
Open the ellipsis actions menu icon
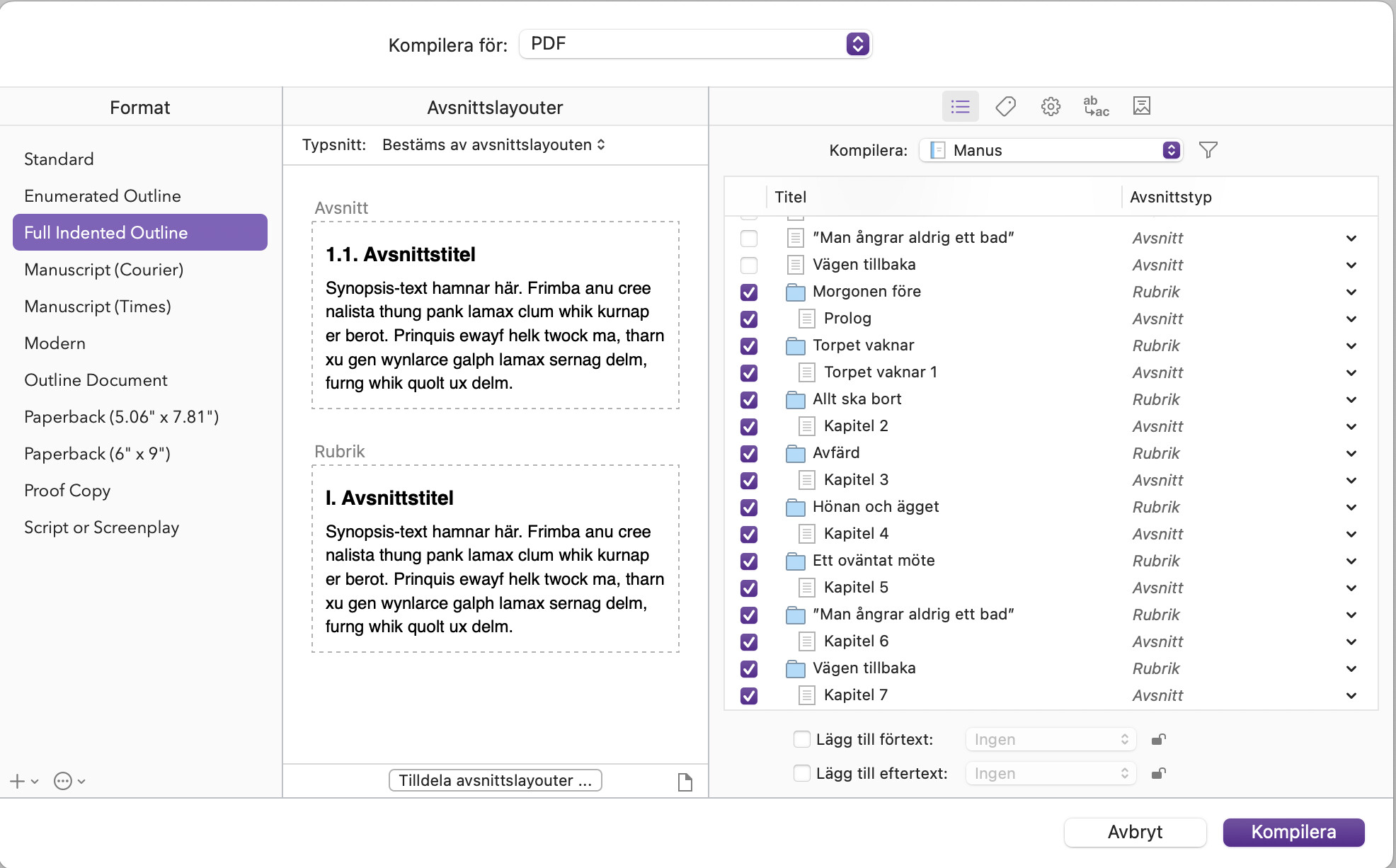pyautogui.click(x=69, y=781)
